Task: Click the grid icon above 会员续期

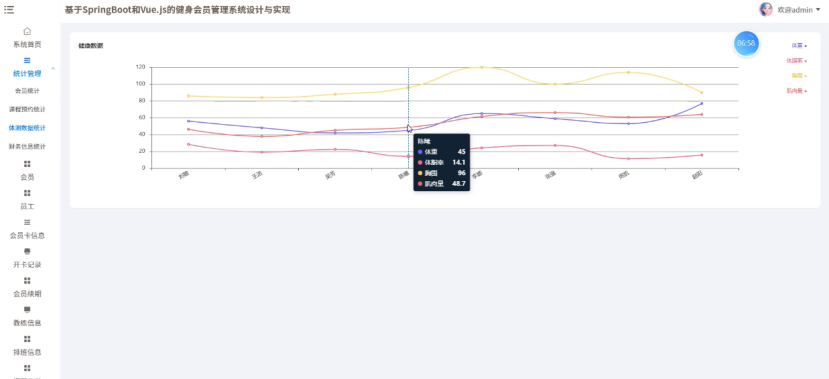Action: 27,281
